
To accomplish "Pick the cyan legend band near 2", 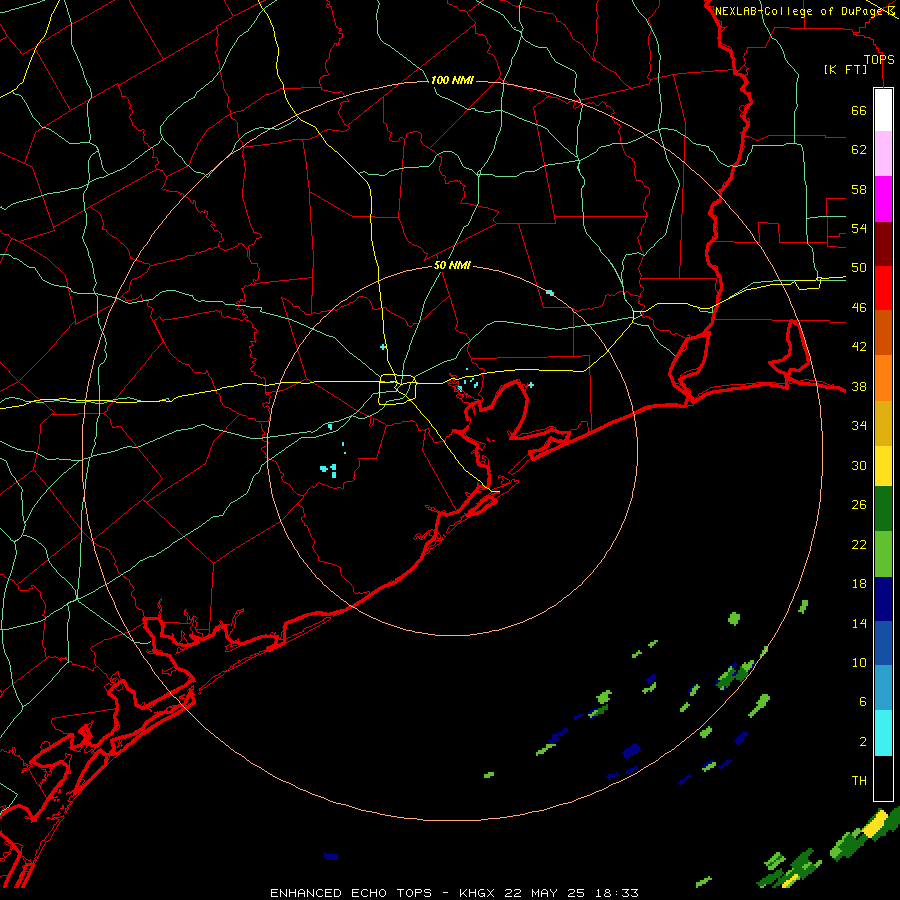I will (x=883, y=733).
